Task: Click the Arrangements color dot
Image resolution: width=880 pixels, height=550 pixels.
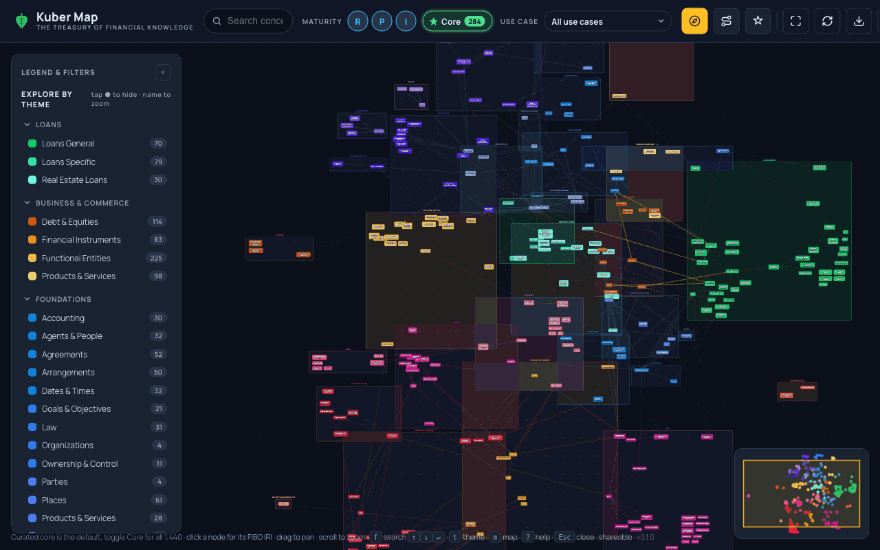Action: point(32,372)
